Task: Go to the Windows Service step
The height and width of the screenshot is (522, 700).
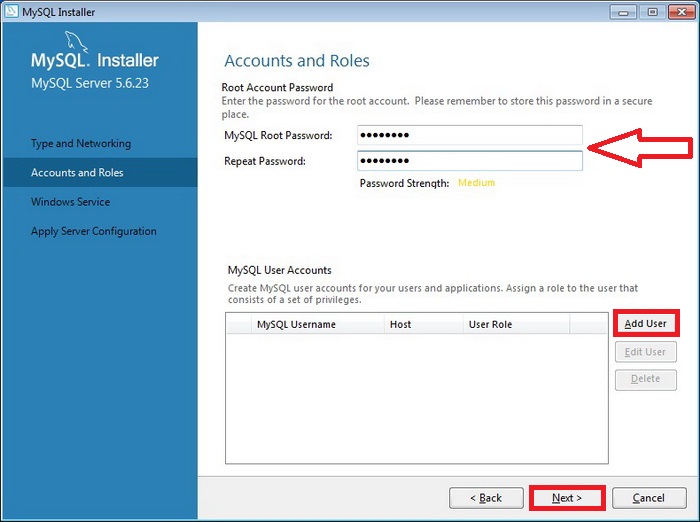Action: click(x=71, y=202)
